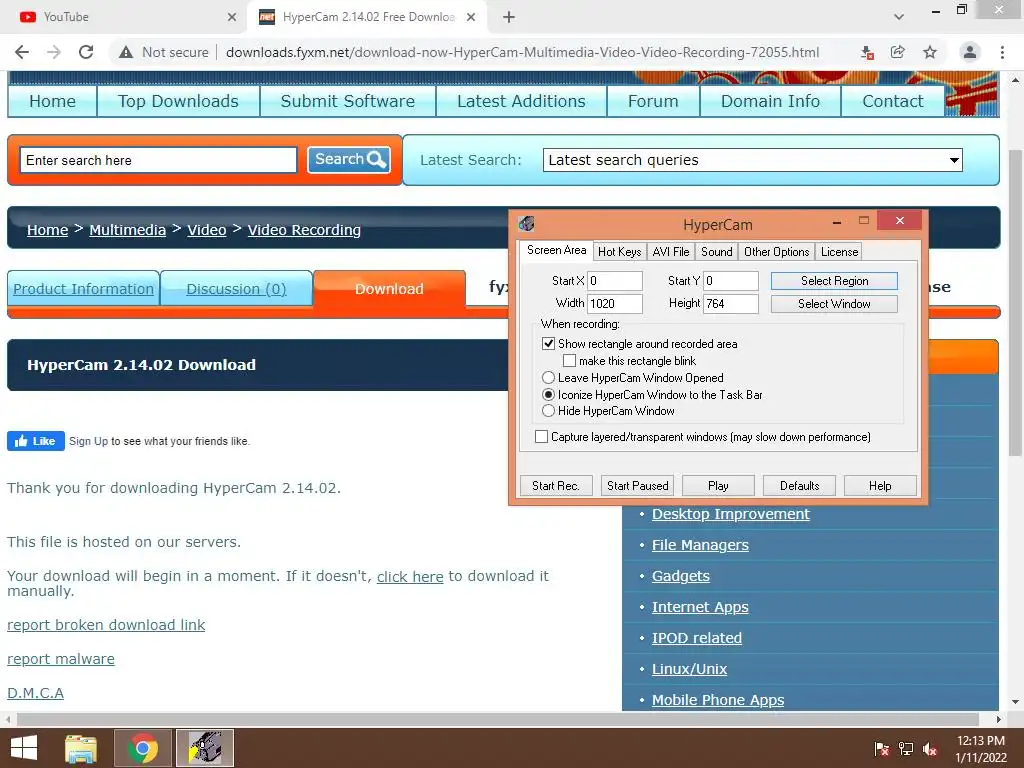
Task: Click the Facebook Like button
Action: click(x=36, y=441)
